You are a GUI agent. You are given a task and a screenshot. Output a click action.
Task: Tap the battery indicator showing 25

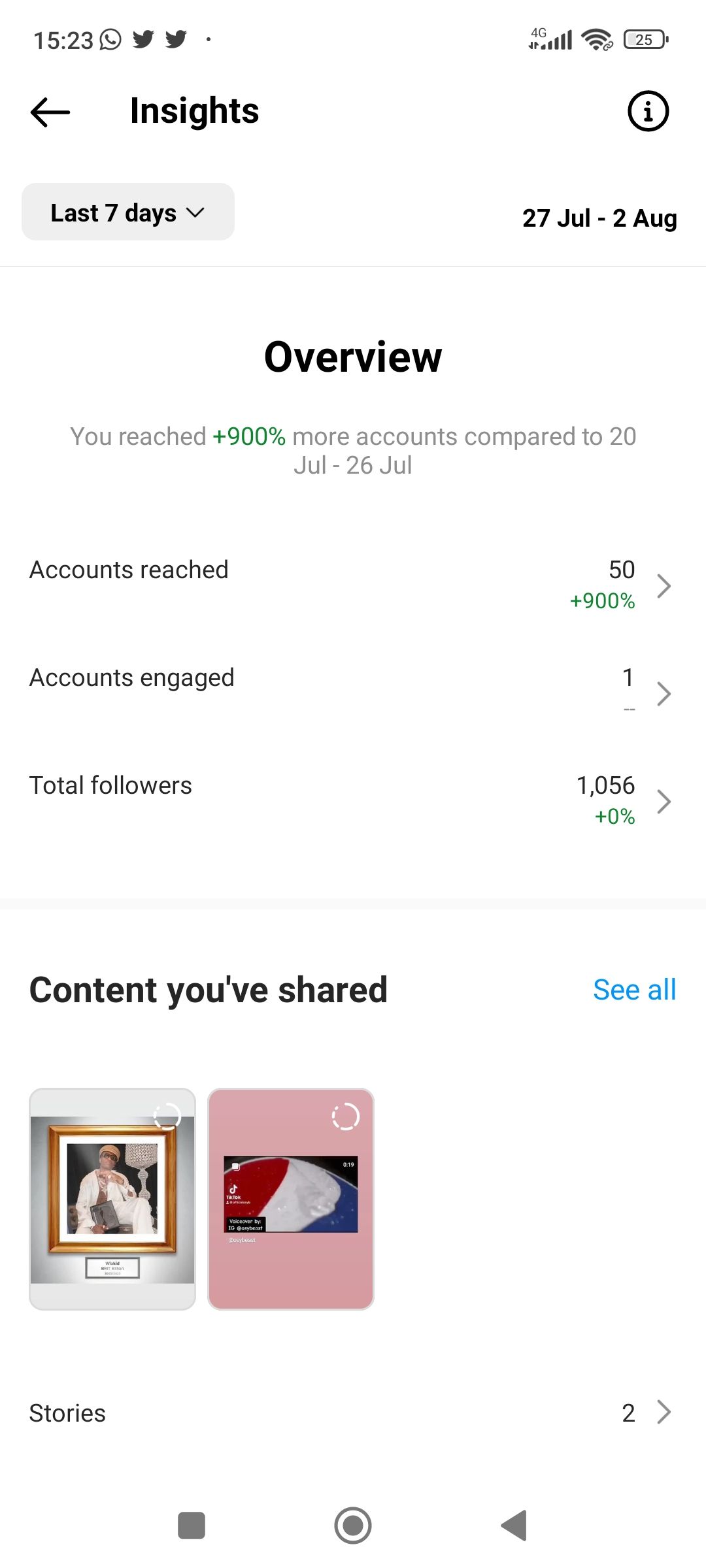pyautogui.click(x=644, y=39)
